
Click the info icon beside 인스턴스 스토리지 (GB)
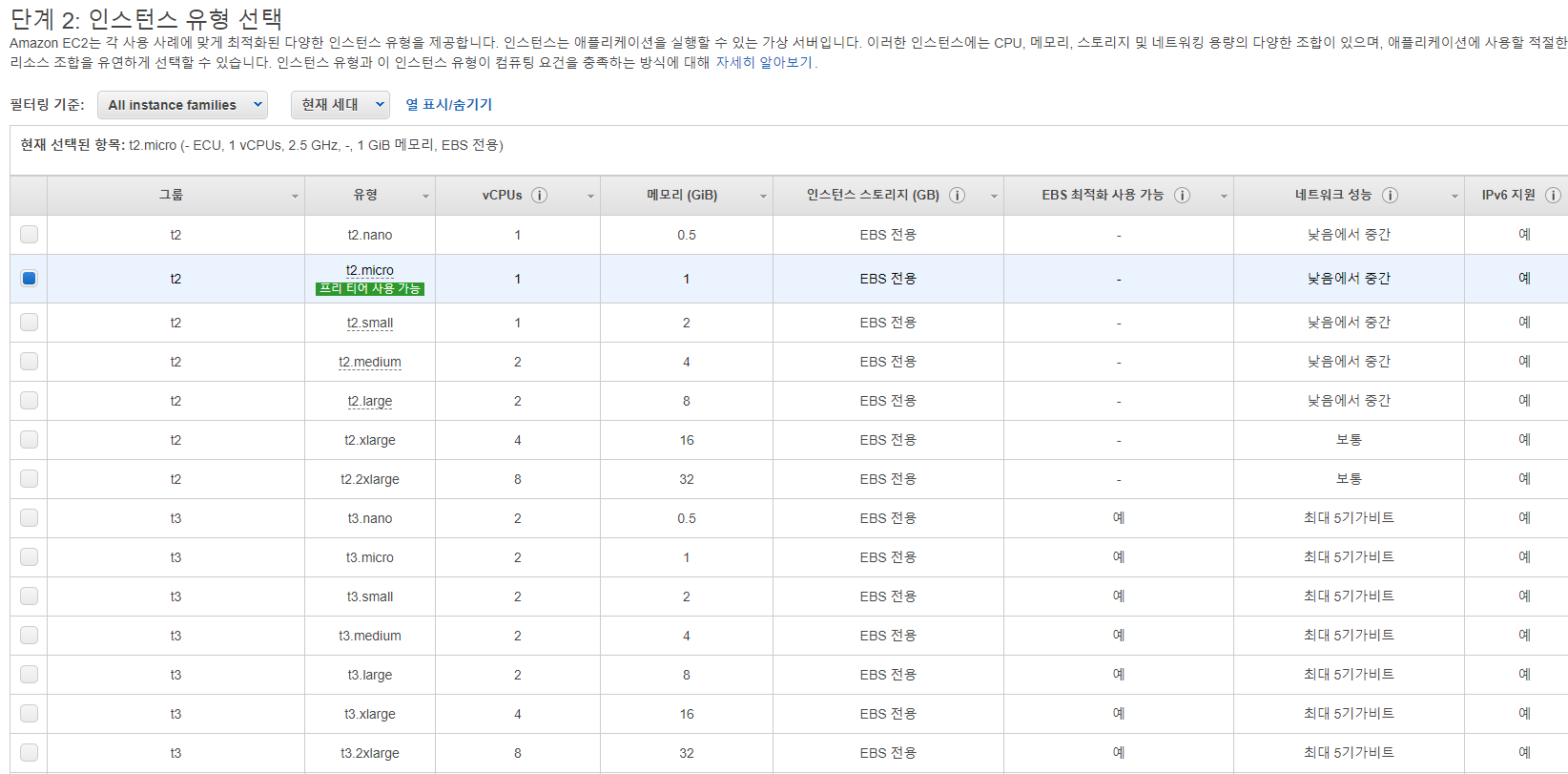point(957,195)
